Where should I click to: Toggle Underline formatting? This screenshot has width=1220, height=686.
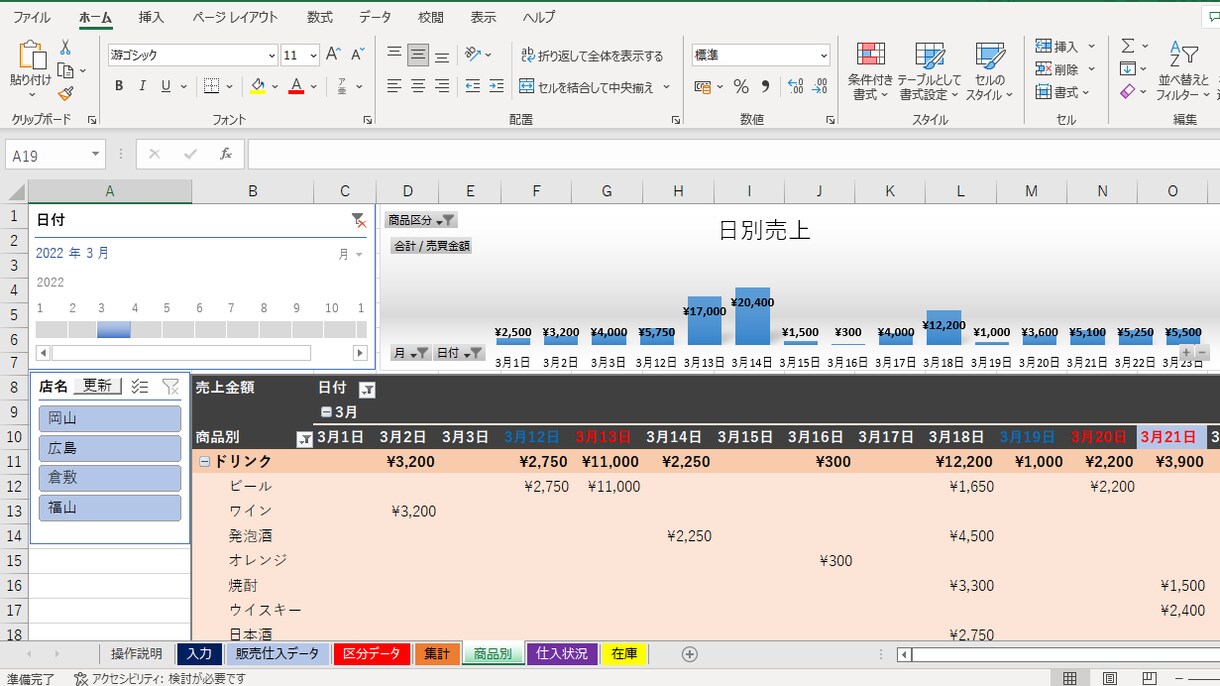point(166,86)
